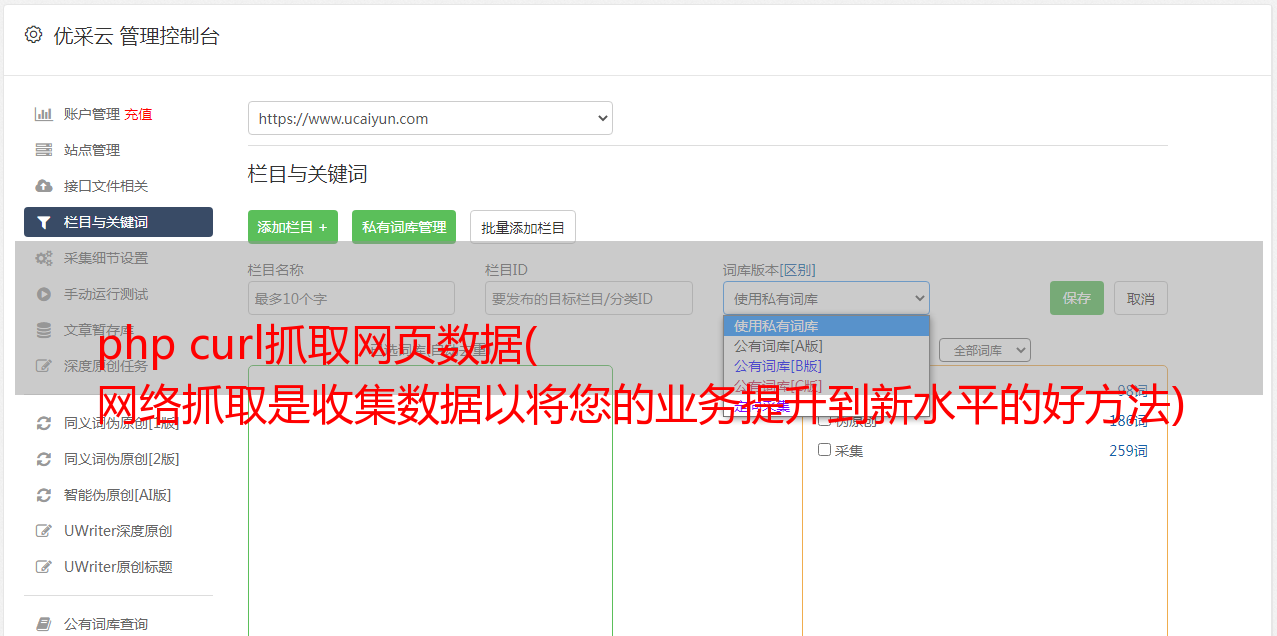Open the site URL dropdown https://www.ucaiyun.com
The width and height of the screenshot is (1277, 636).
(430, 118)
